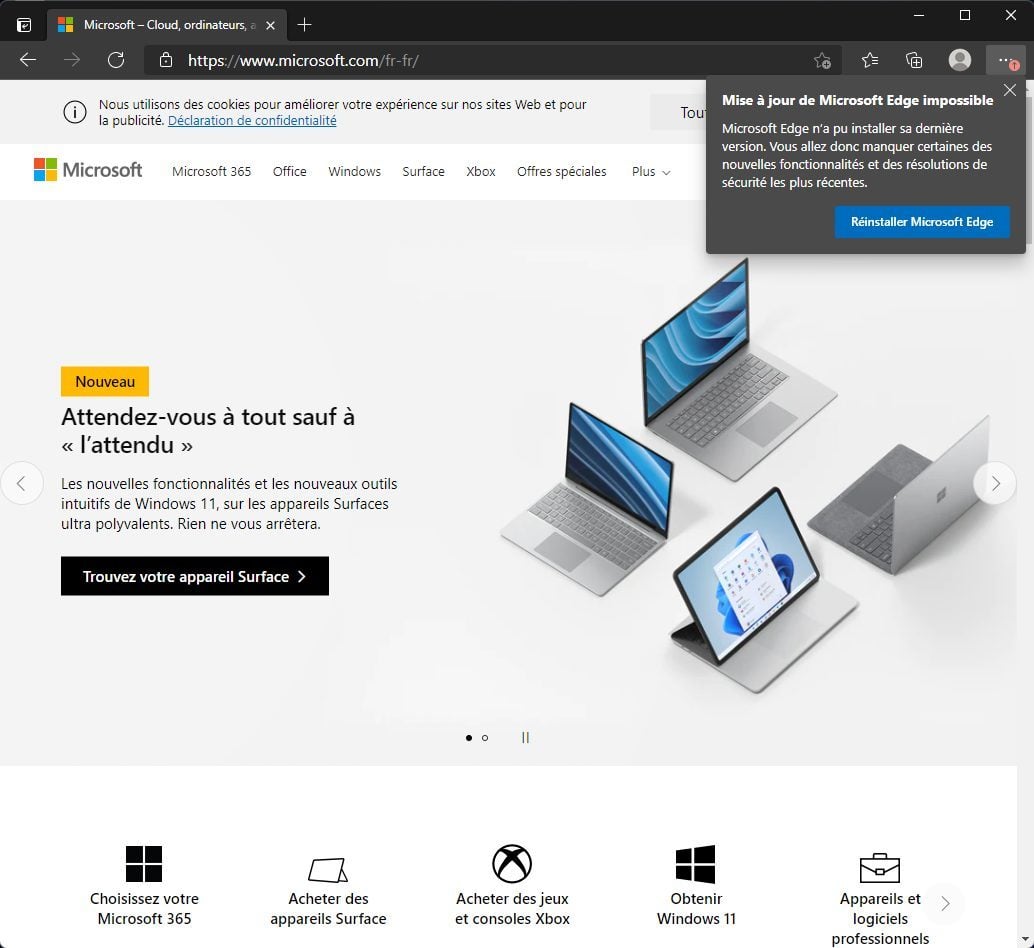Add this page to favorites
1034x948 pixels.
point(822,61)
